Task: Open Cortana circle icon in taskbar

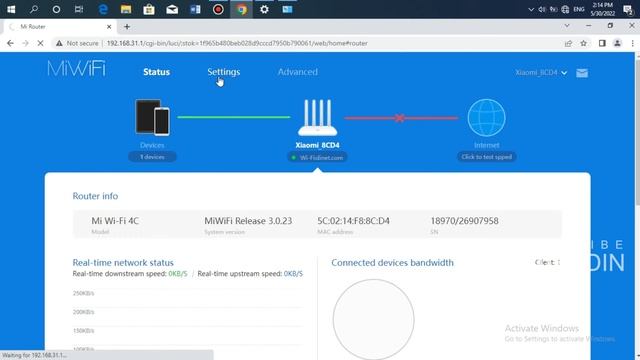Action: click(56, 9)
